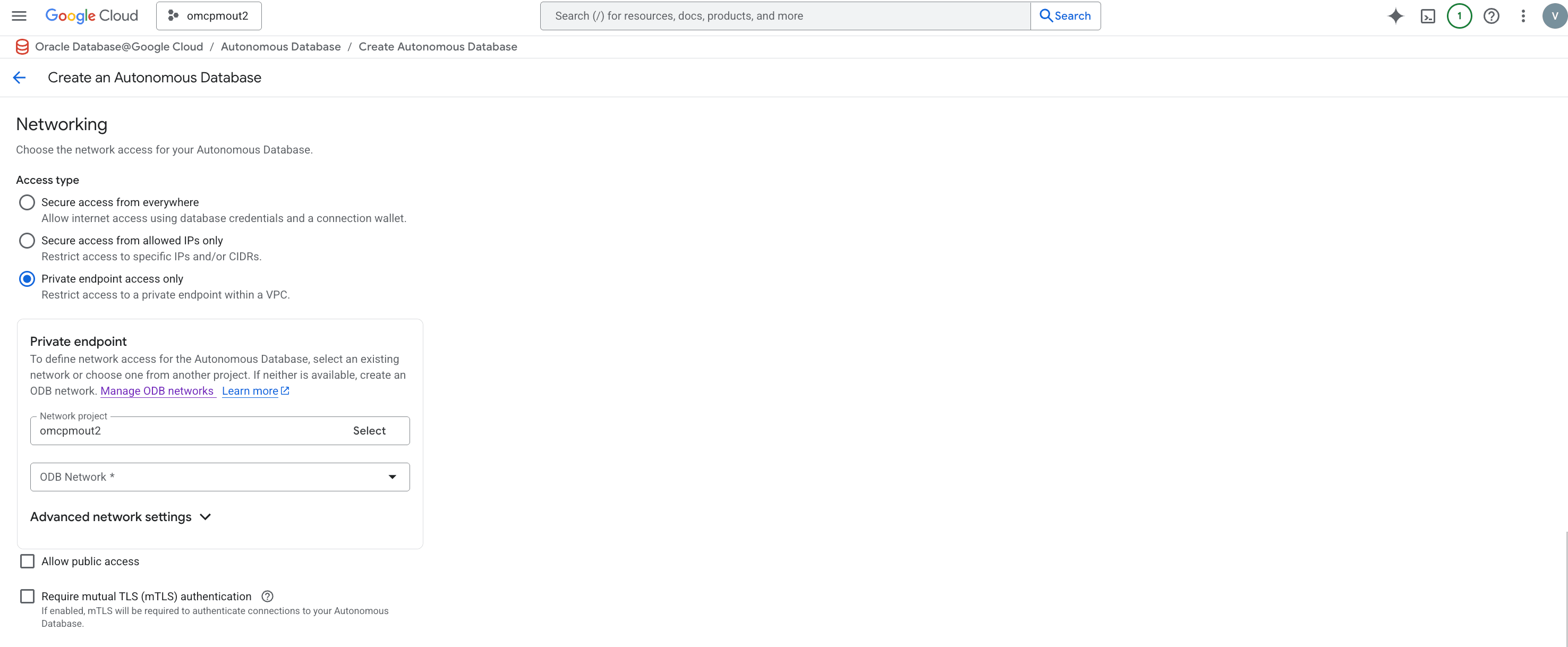
Task: Activate Cloud Shell terminal
Action: (1427, 16)
